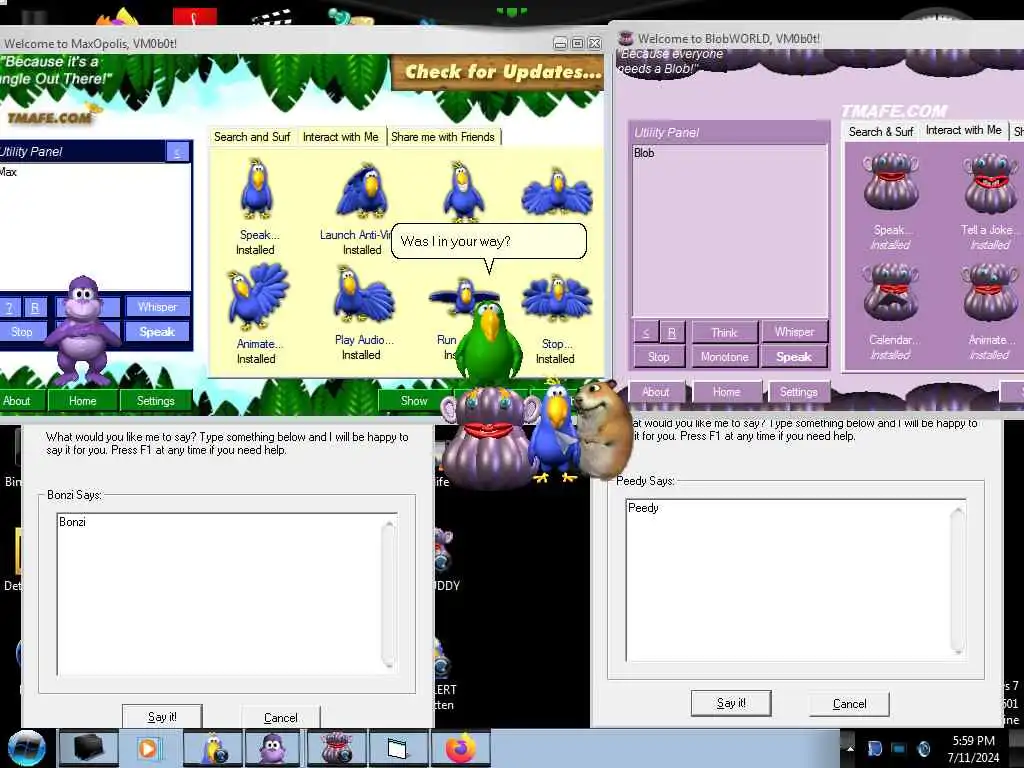Click the green Peedy parrot character
Viewport: 1024px width, 768px height.
pos(488,343)
